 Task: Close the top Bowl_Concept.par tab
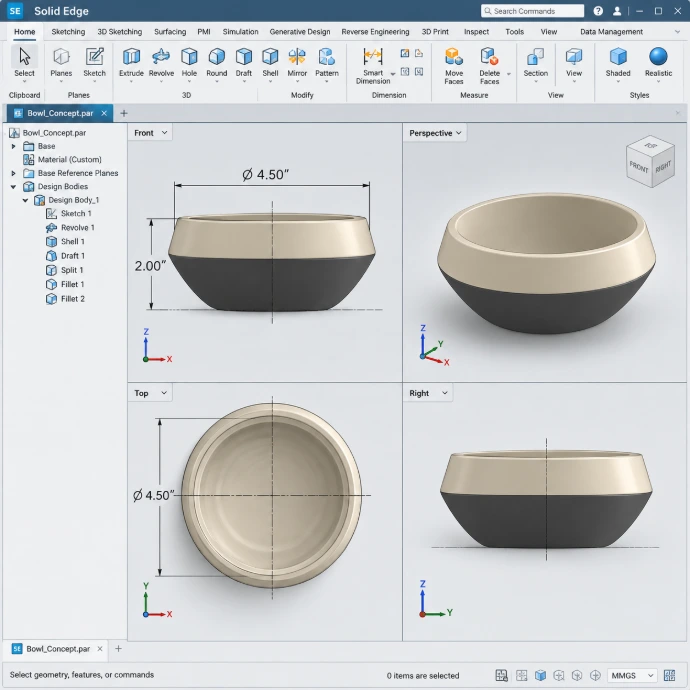click(x=104, y=114)
